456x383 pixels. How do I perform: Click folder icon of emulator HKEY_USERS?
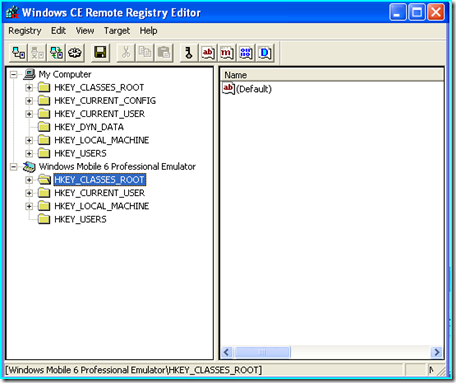[x=44, y=219]
